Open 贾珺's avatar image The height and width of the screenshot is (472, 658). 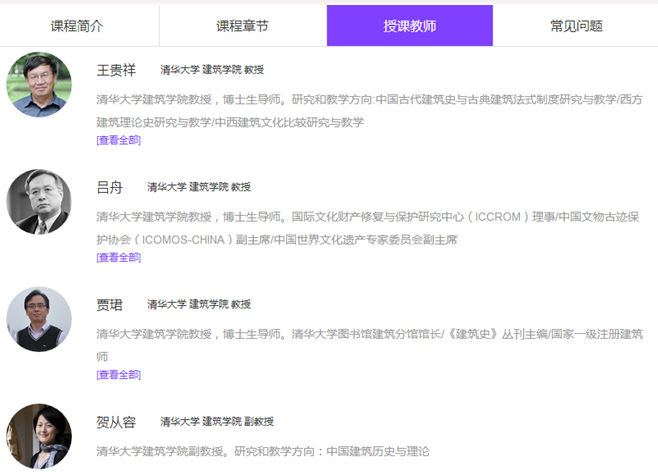click(39, 319)
